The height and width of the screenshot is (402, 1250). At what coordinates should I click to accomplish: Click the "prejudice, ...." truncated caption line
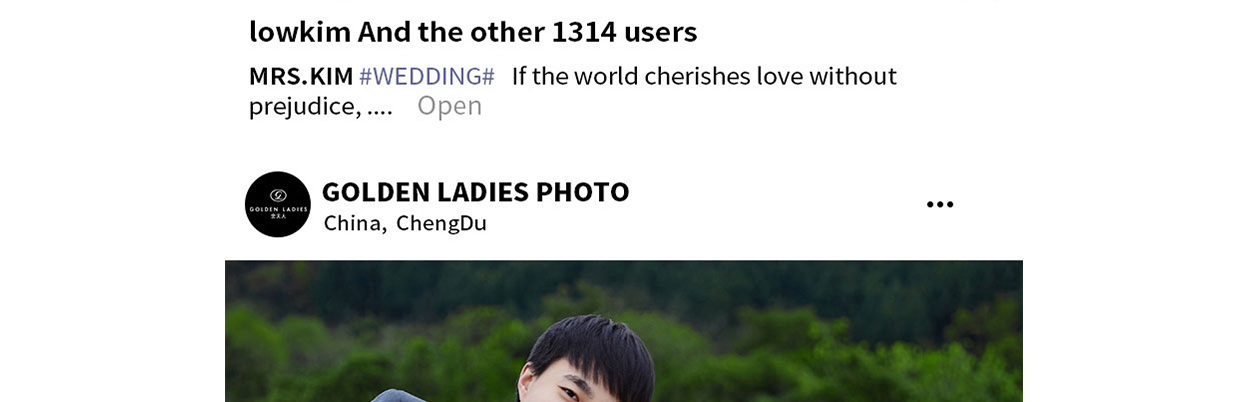click(x=321, y=106)
